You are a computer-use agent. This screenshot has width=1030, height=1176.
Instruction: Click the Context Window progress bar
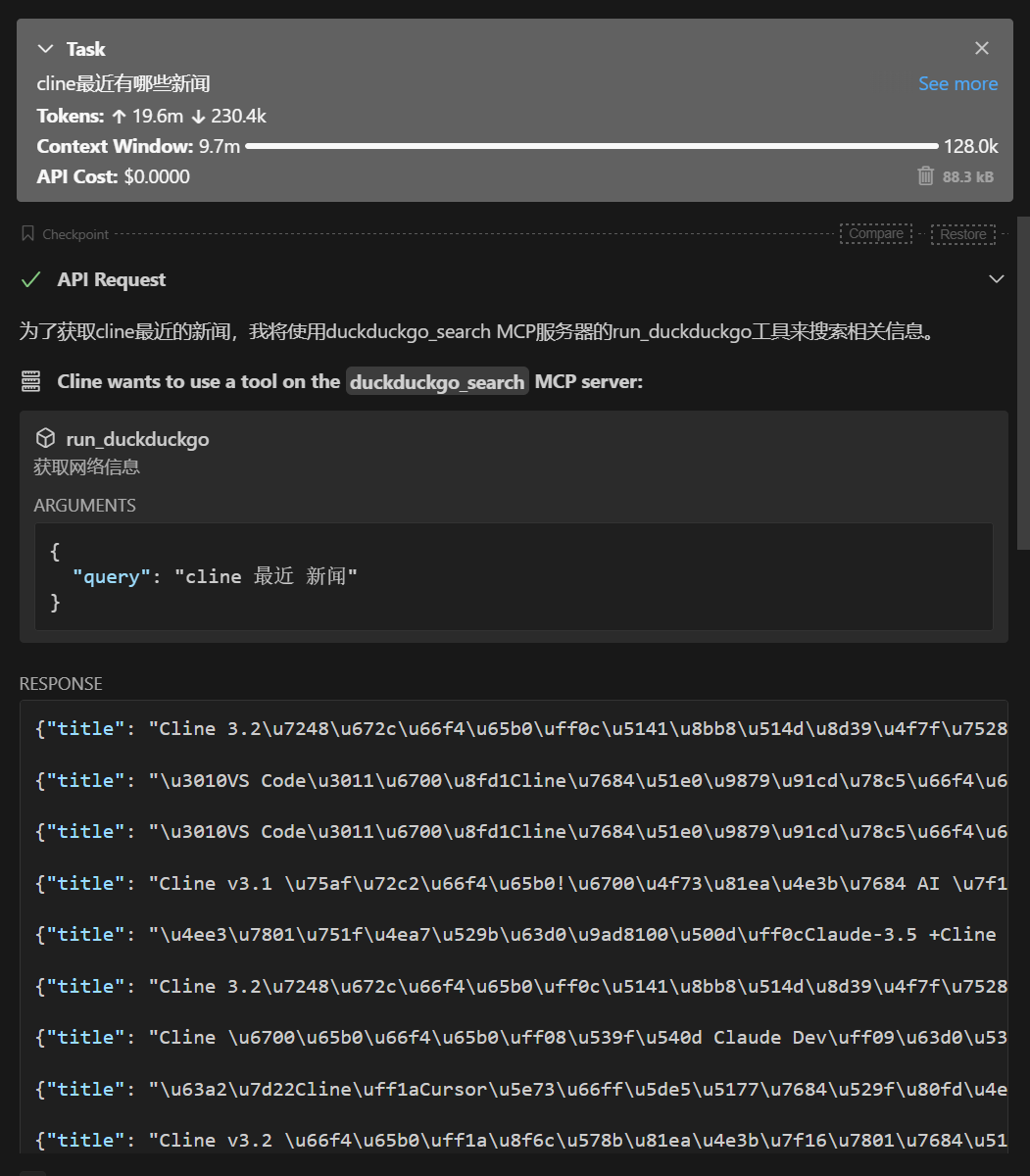pyautogui.click(x=592, y=146)
